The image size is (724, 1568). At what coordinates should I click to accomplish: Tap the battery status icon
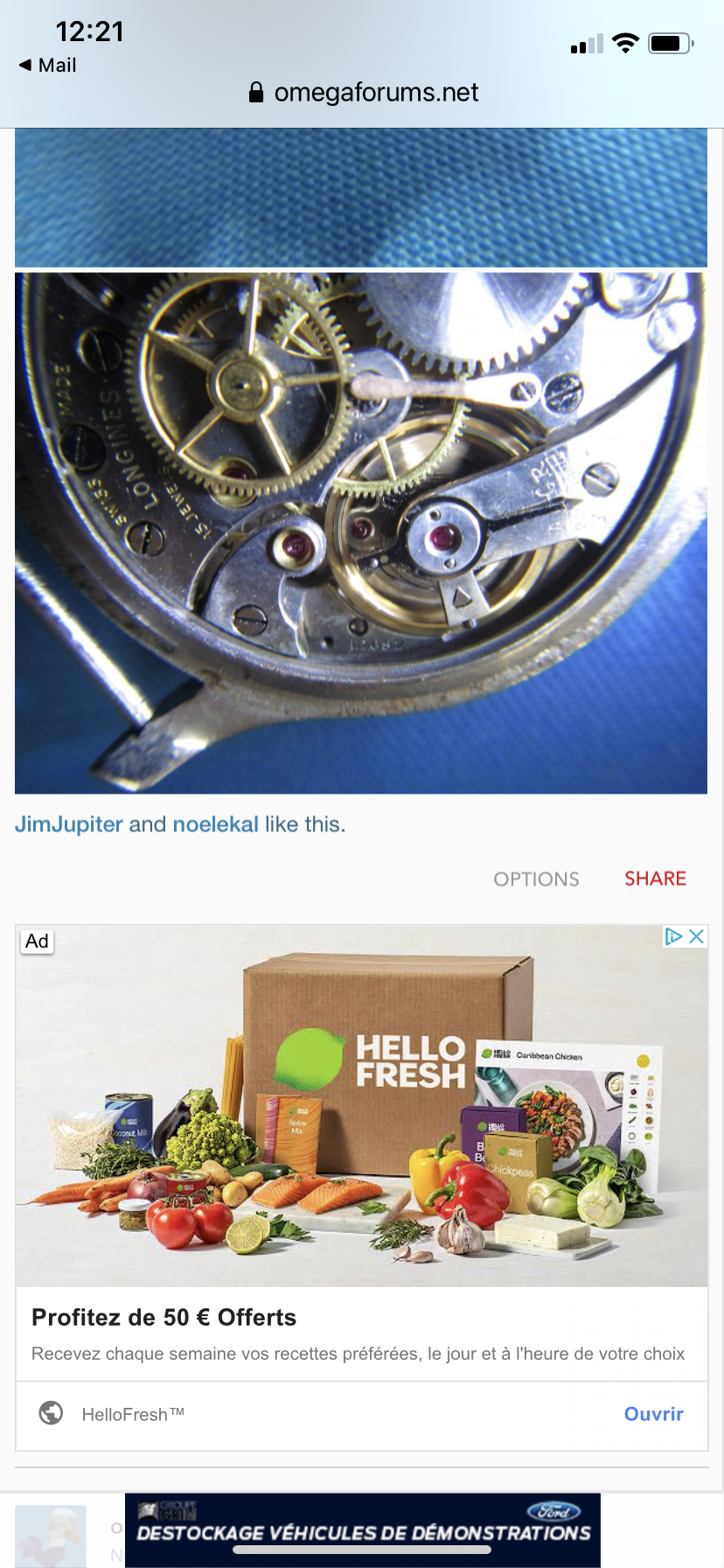671,43
